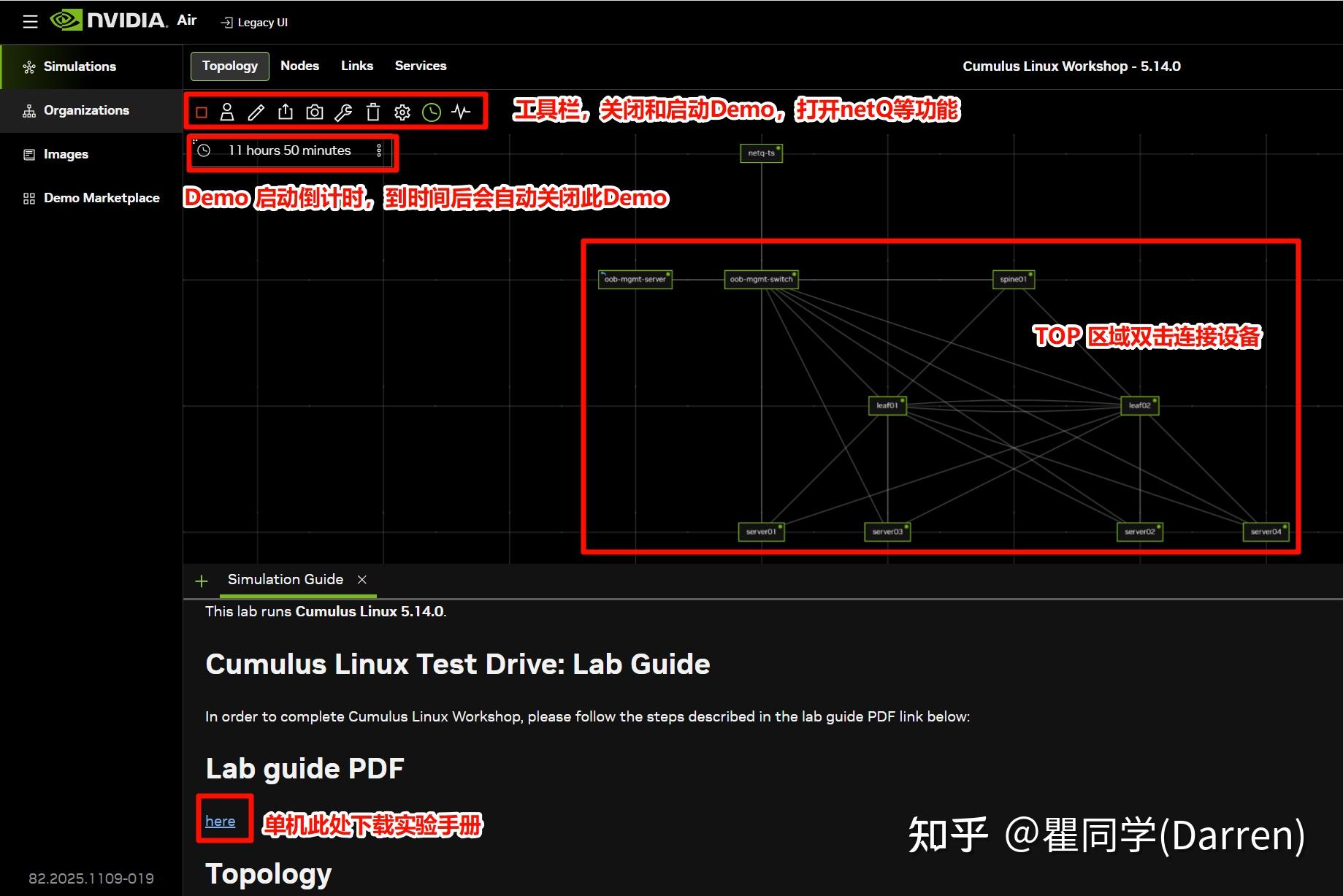Add a new guide tab with the plus icon
The image size is (1343, 896).
(x=202, y=580)
